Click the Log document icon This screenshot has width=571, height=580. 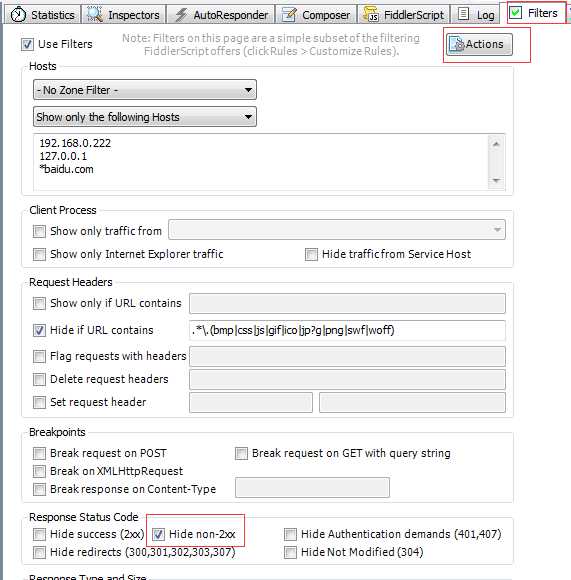(463, 14)
